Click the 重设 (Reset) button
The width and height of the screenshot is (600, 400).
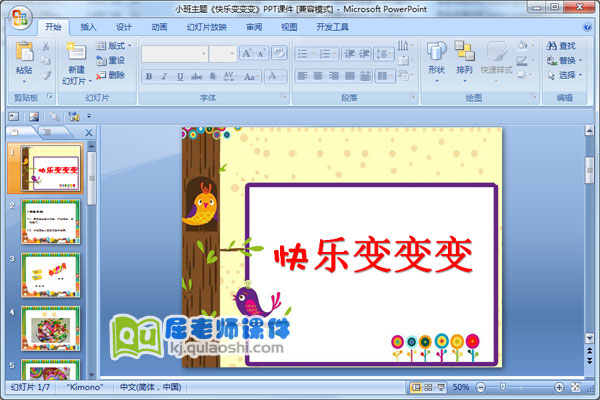(x=110, y=60)
